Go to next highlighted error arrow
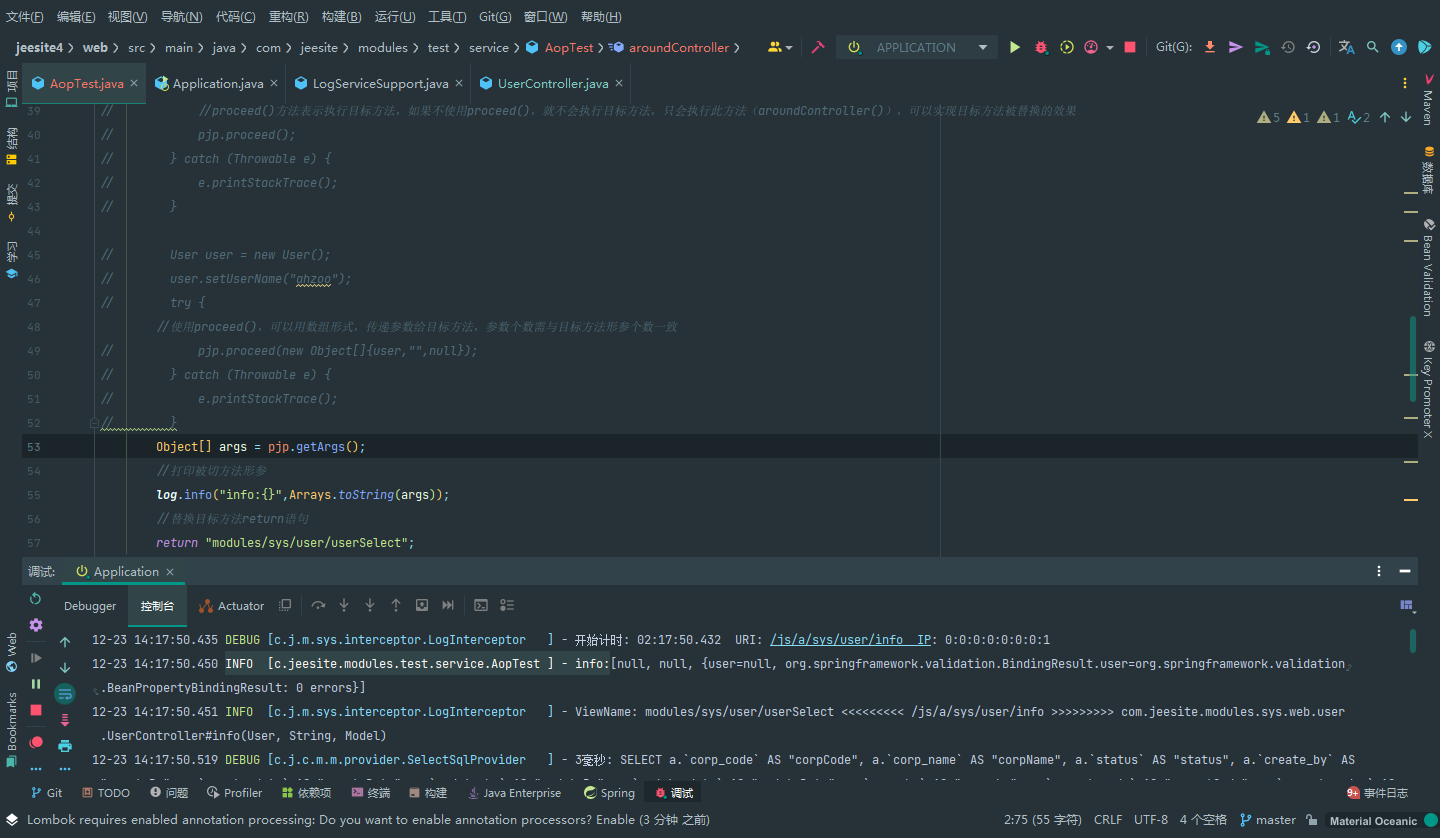Image resolution: width=1440 pixels, height=838 pixels. [x=1406, y=117]
